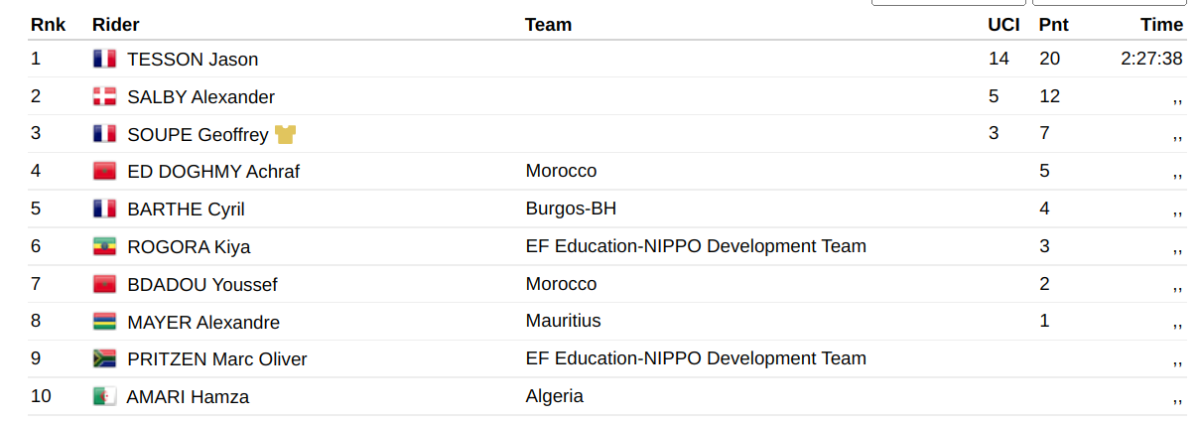This screenshot has height=421, width=1200.
Task: Click the Algerian flag beside AMARI Hamza
Action: click(x=104, y=397)
